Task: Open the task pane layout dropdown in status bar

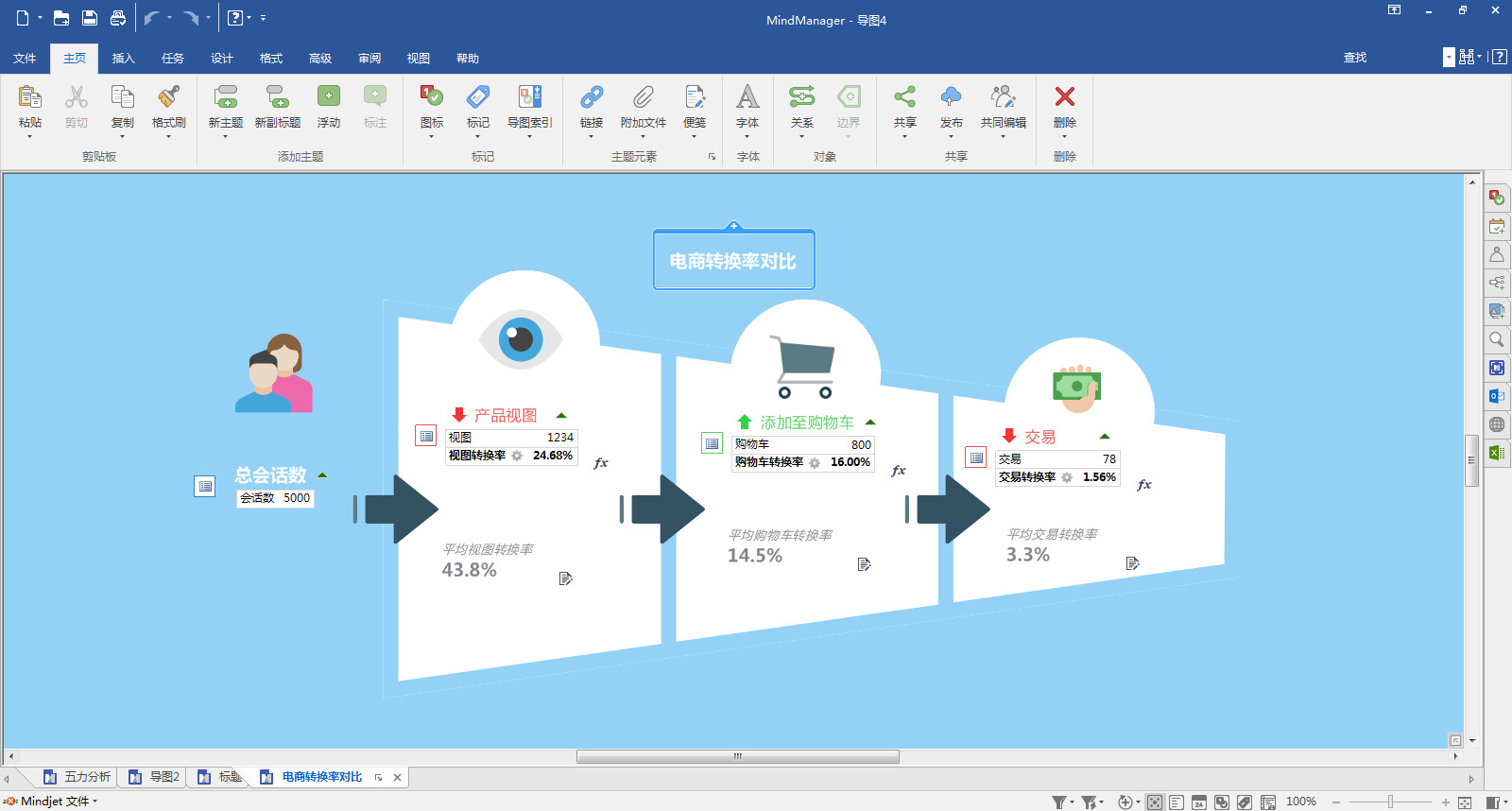Action: click(1498, 802)
